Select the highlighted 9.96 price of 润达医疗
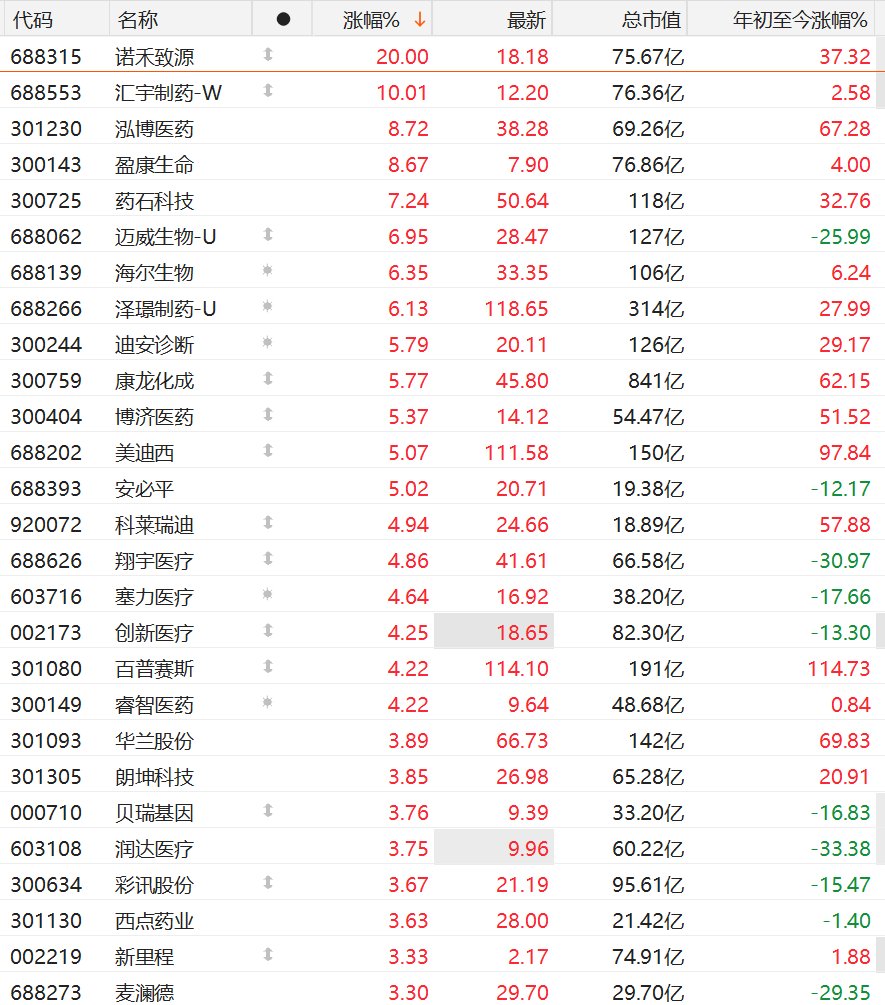 (x=494, y=848)
